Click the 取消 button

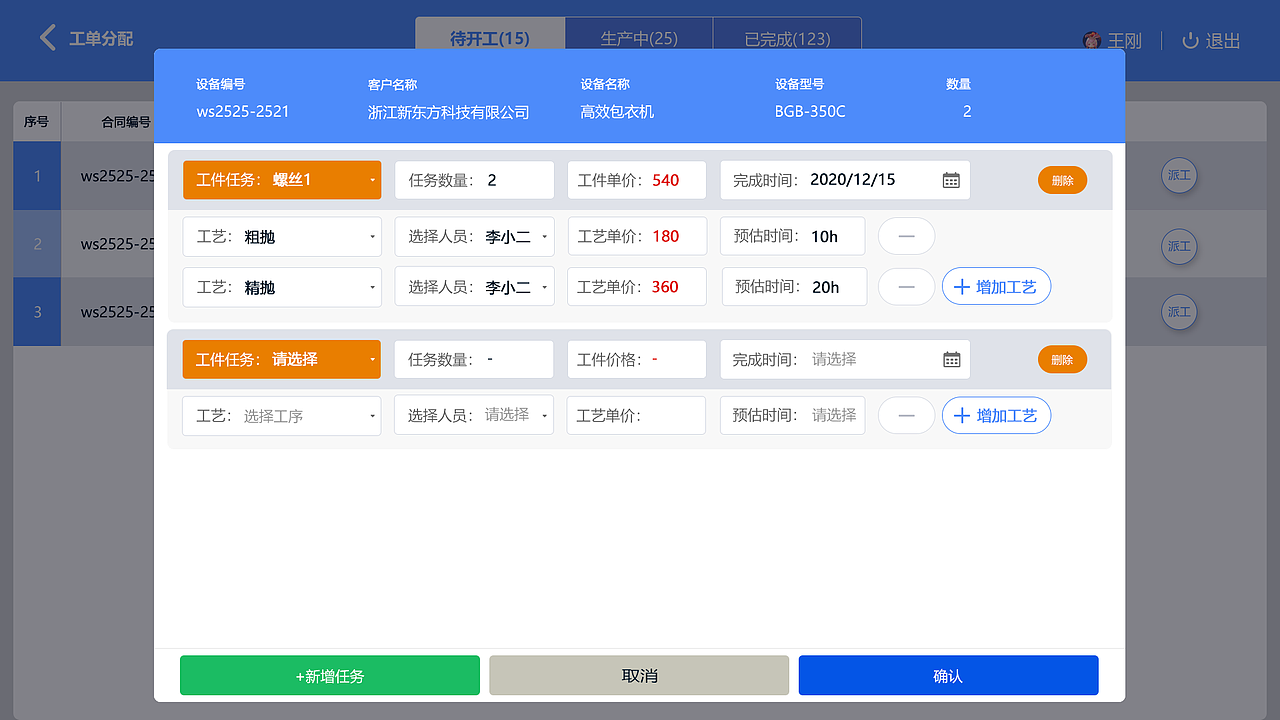click(x=639, y=675)
